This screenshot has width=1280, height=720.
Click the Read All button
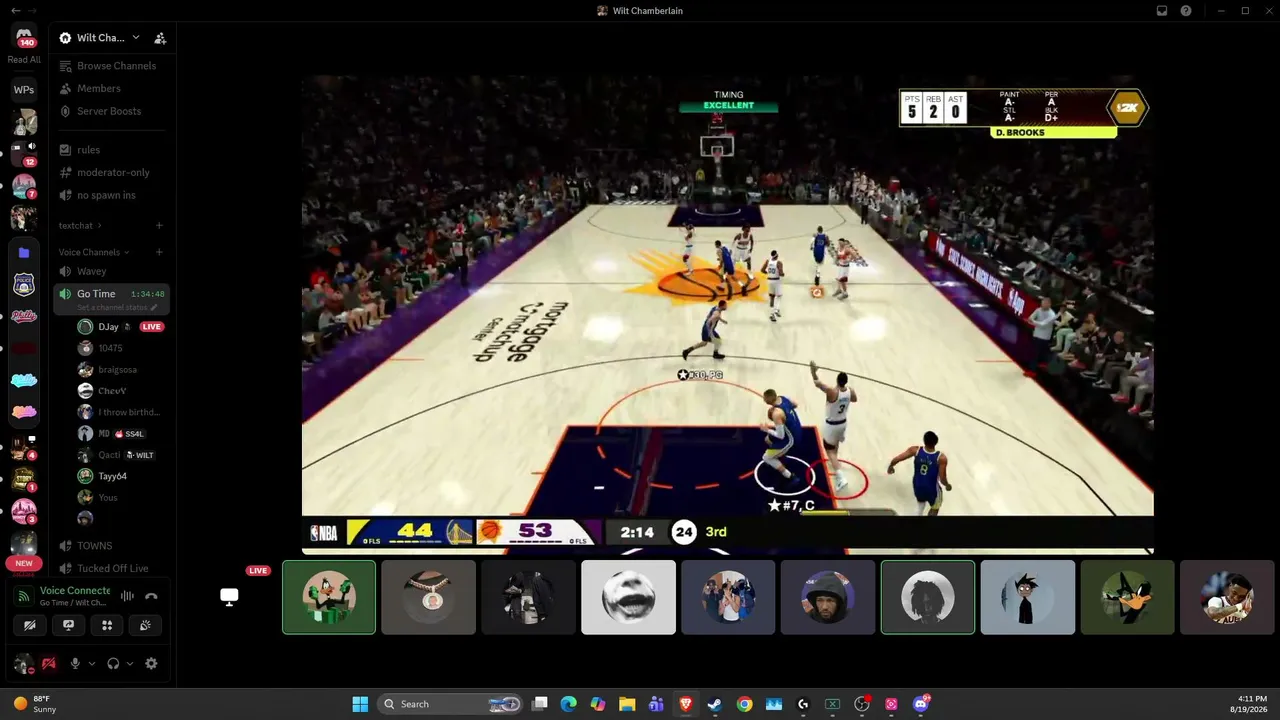pyautogui.click(x=24, y=60)
